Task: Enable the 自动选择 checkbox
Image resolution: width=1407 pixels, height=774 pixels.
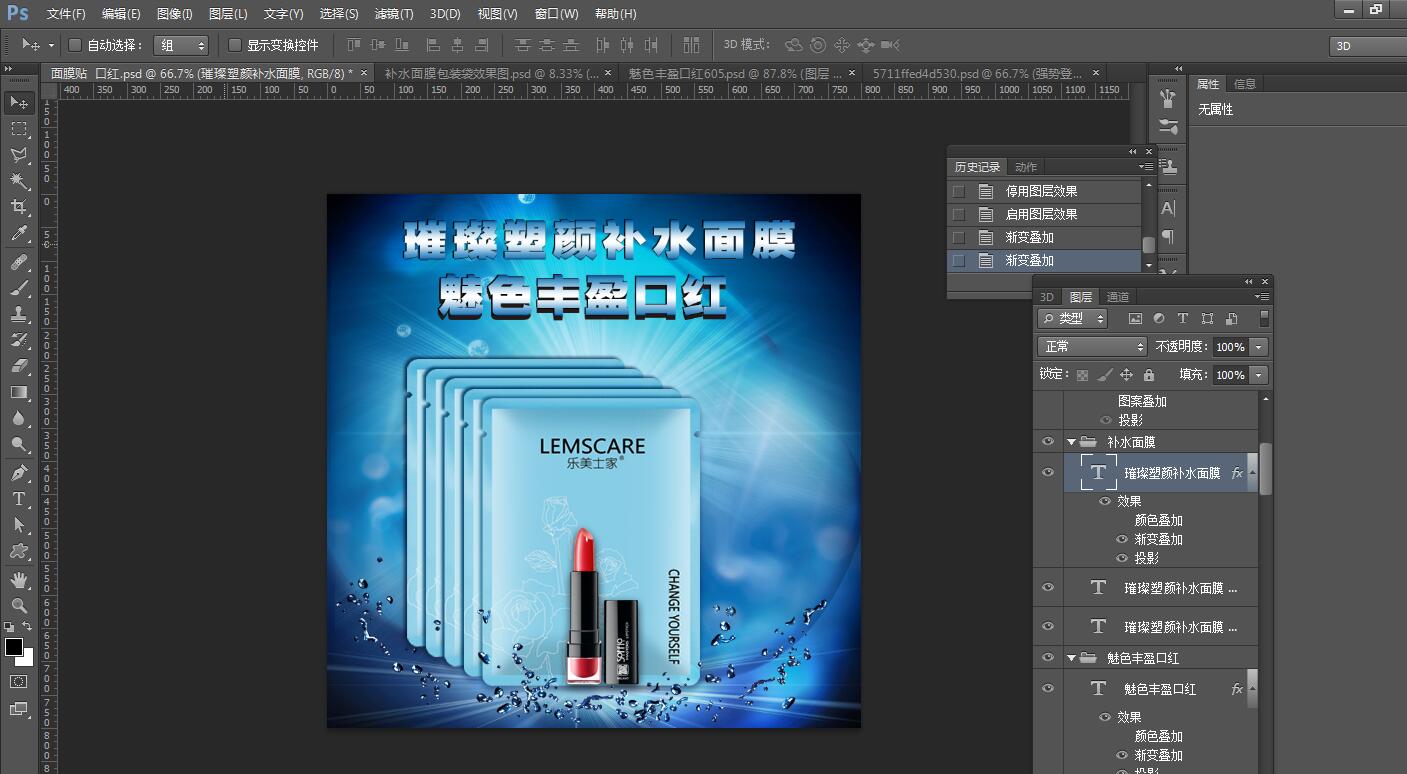Action: (x=74, y=45)
